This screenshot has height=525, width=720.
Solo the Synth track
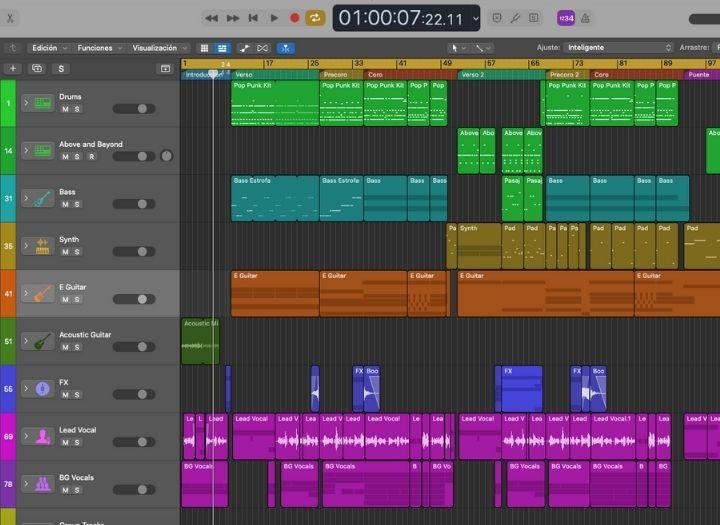(x=77, y=252)
